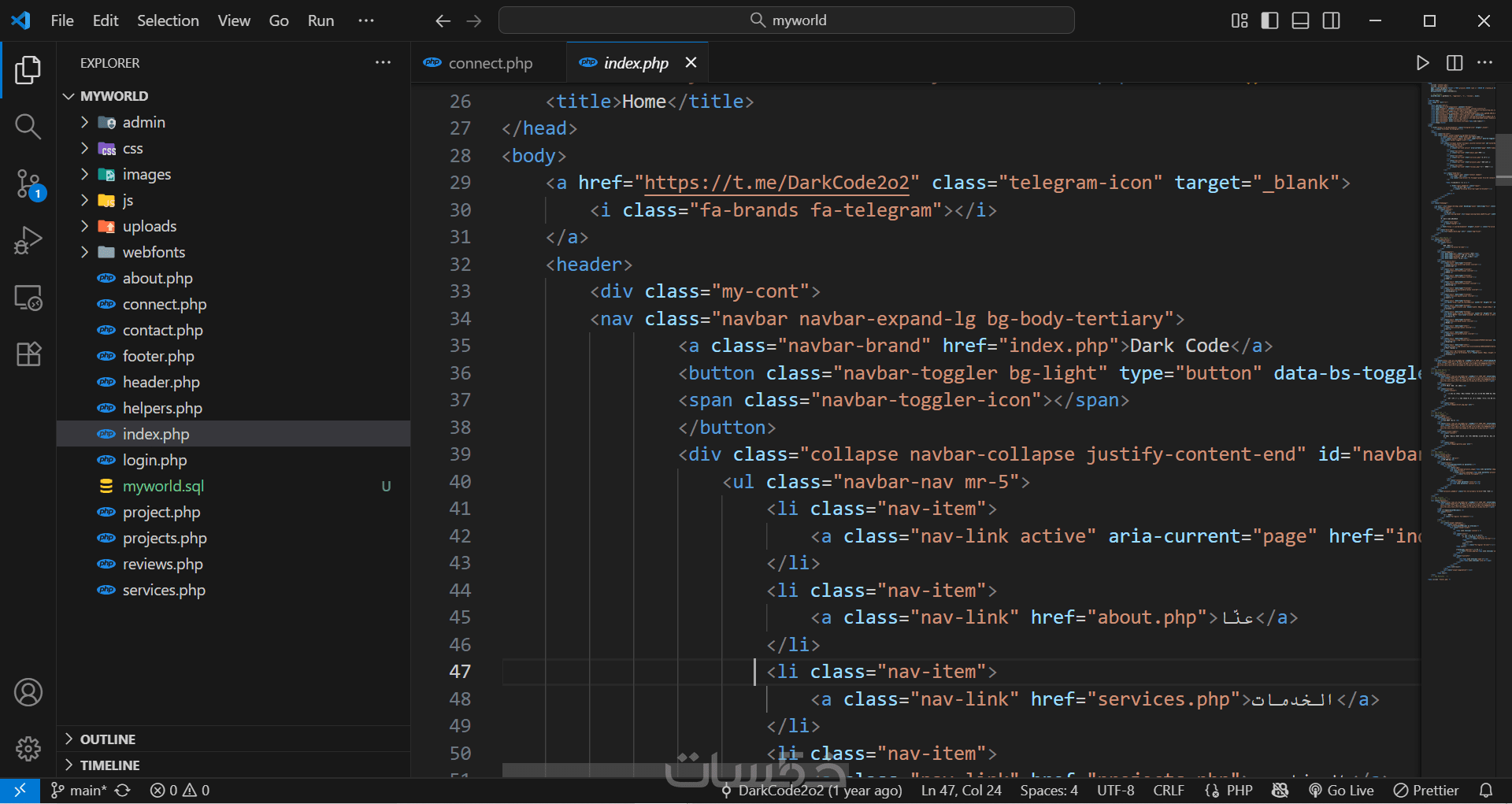Go forward with the navigation arrow
Screen dimensions: 1512x804
coord(474,20)
